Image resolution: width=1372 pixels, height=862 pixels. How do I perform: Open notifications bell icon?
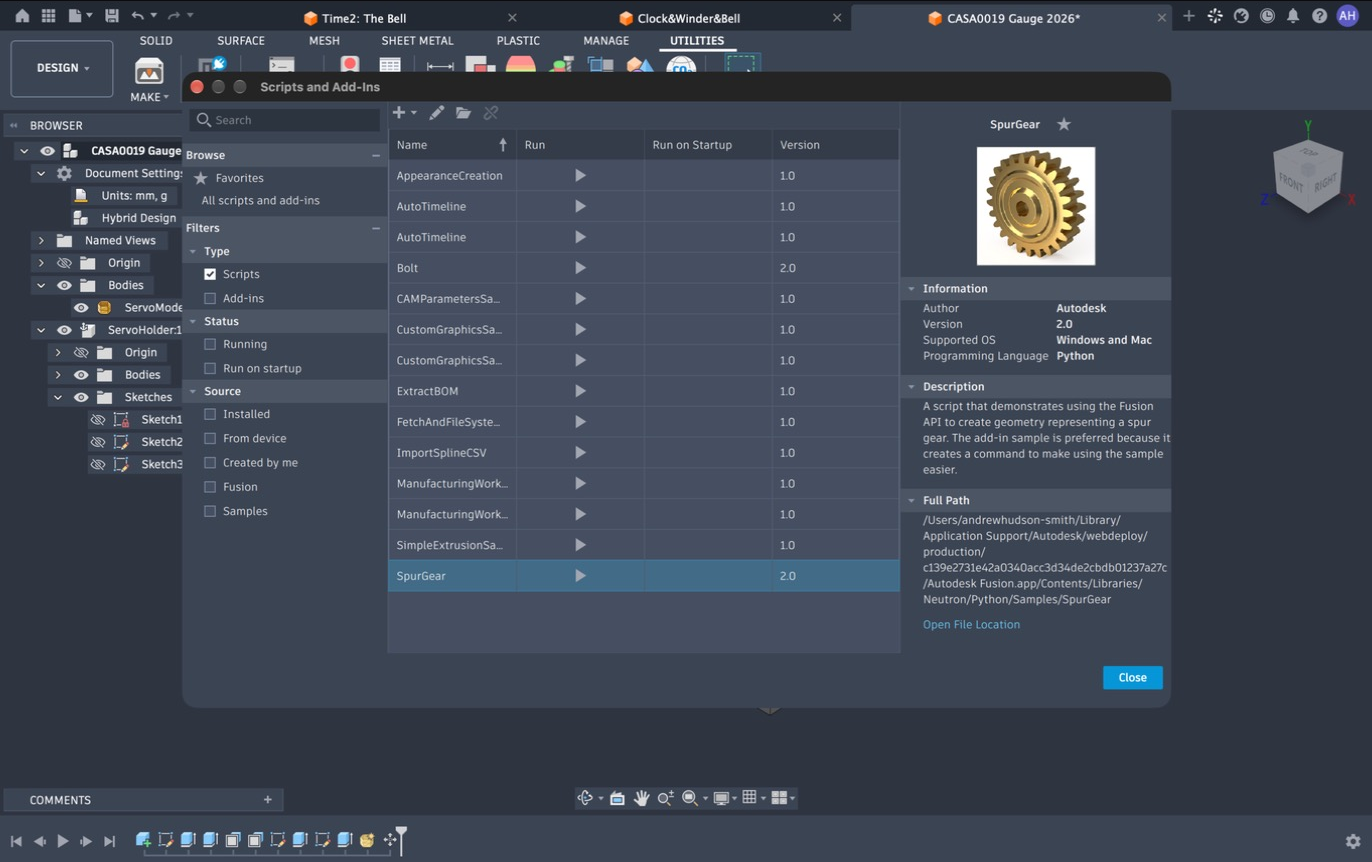[x=1293, y=16]
